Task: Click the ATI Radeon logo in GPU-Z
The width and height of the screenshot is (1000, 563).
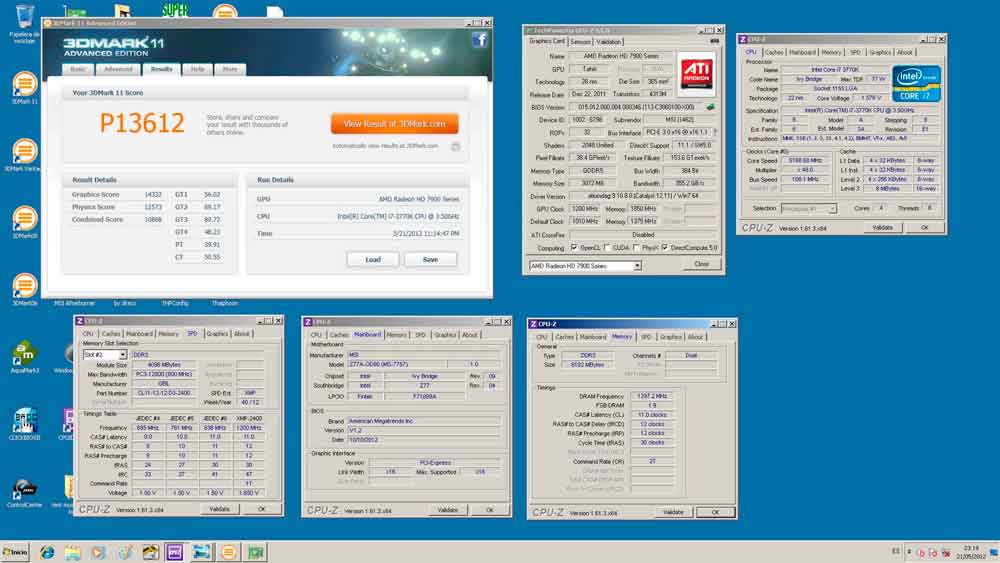Action: [x=696, y=74]
